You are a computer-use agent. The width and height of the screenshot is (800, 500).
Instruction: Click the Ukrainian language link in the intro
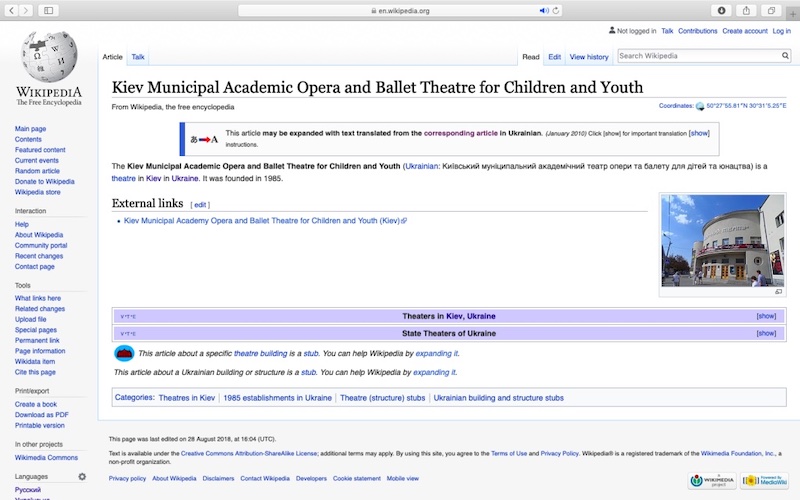click(x=421, y=166)
